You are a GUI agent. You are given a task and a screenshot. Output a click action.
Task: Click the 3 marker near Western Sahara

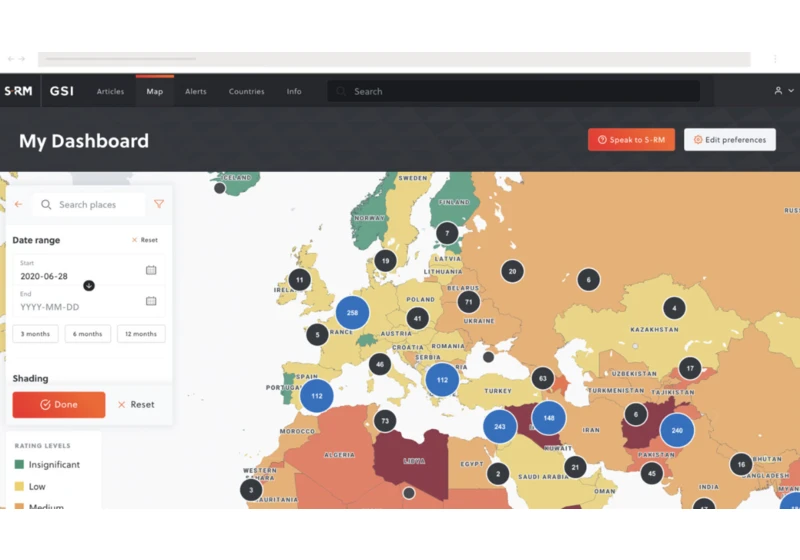coord(251,490)
